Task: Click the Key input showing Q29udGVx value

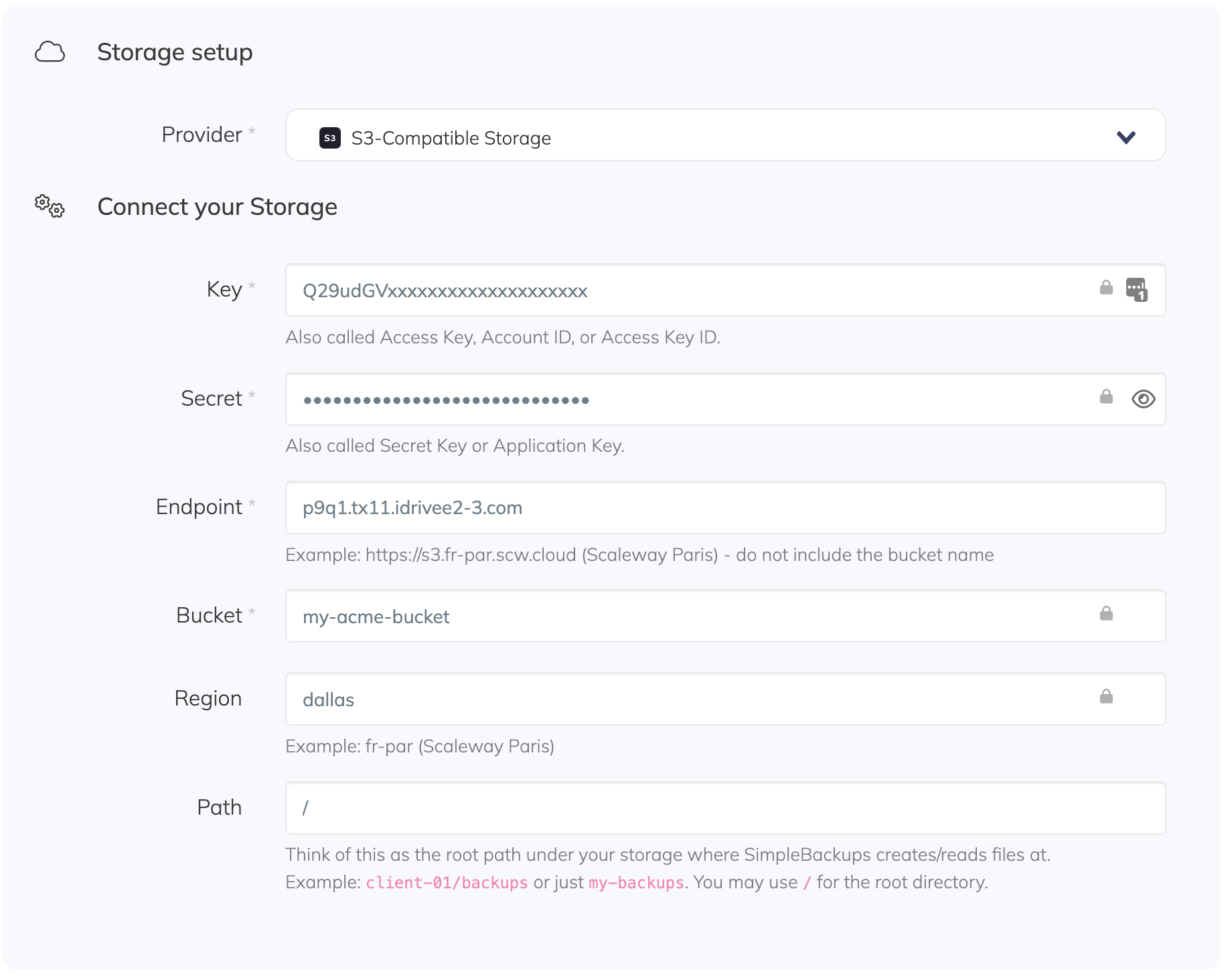Action: (x=603, y=291)
